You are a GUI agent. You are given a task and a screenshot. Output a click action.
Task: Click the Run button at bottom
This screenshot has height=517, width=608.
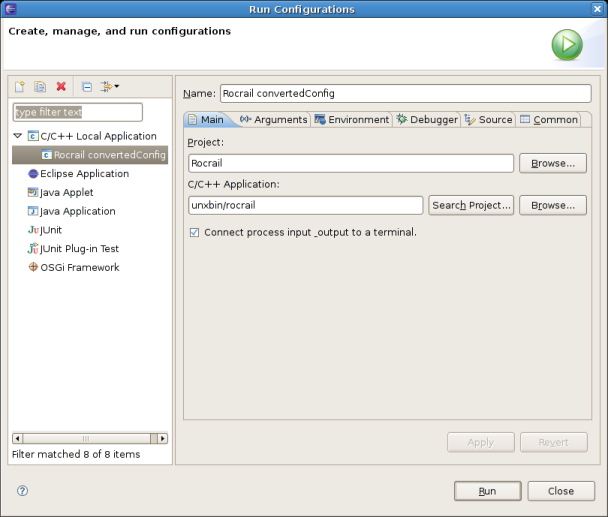tap(487, 491)
